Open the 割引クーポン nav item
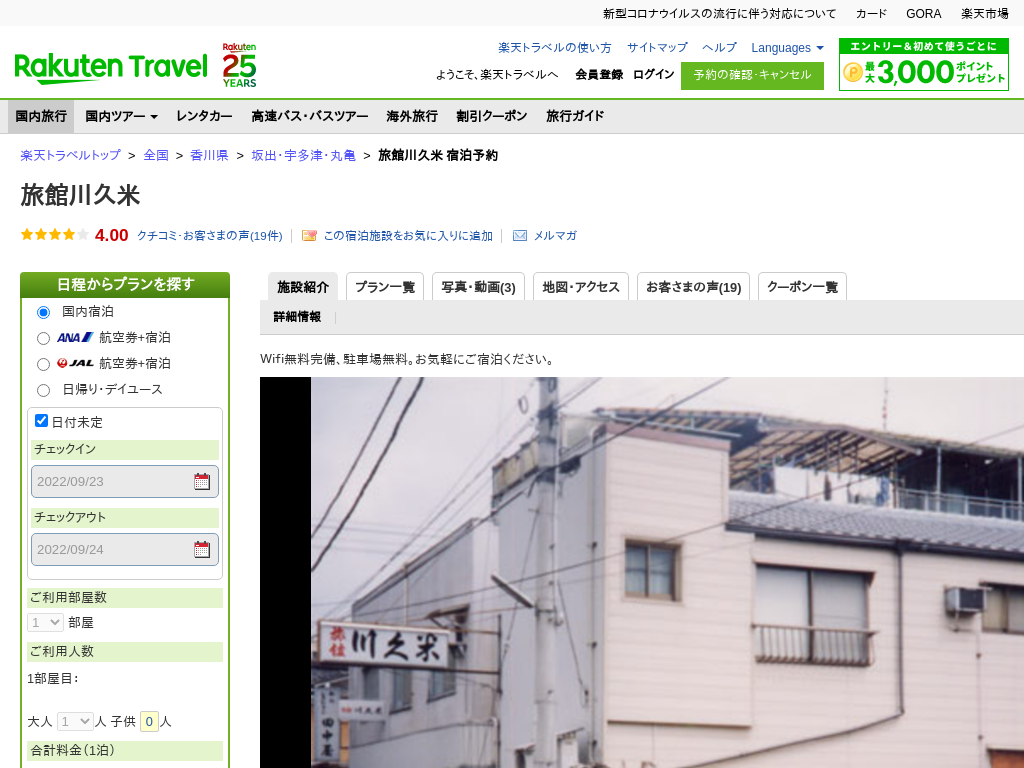 (492, 116)
